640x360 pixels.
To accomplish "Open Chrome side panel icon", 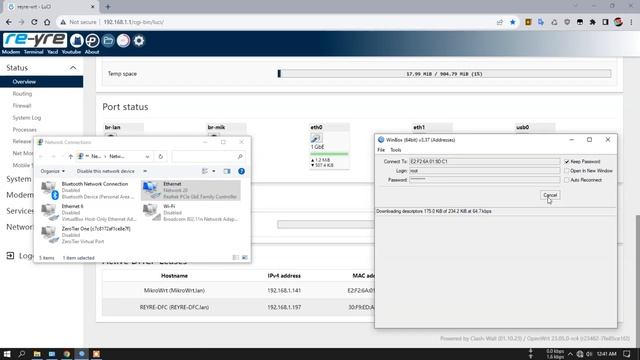I will [605, 22].
